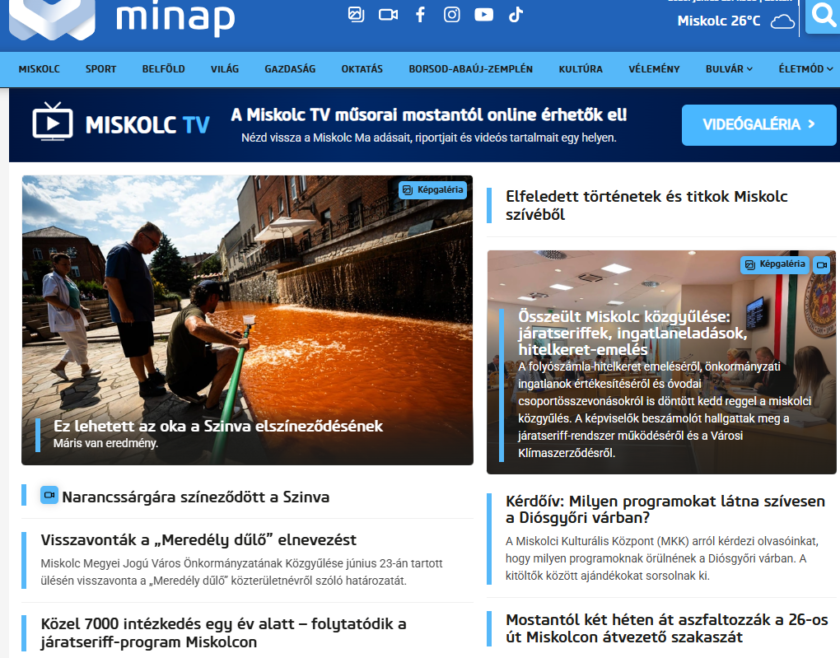This screenshot has height=658, width=840.
Task: Click 'Máris van eredmény.' subtitle
Action: tap(106, 443)
